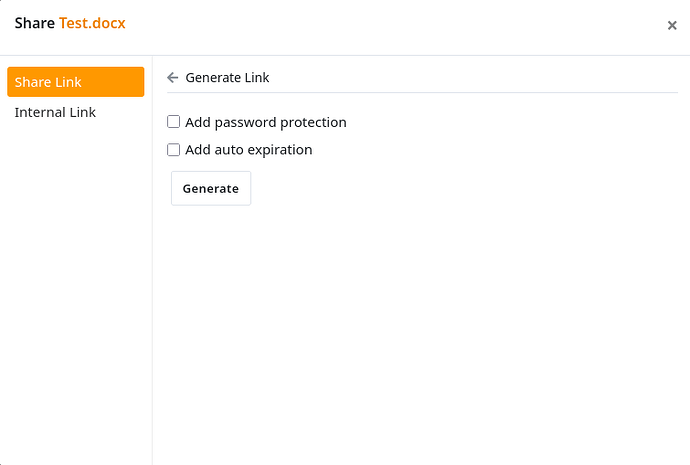This screenshot has width=690, height=465.
Task: Toggle auto expiration for the share link
Action: 174,150
